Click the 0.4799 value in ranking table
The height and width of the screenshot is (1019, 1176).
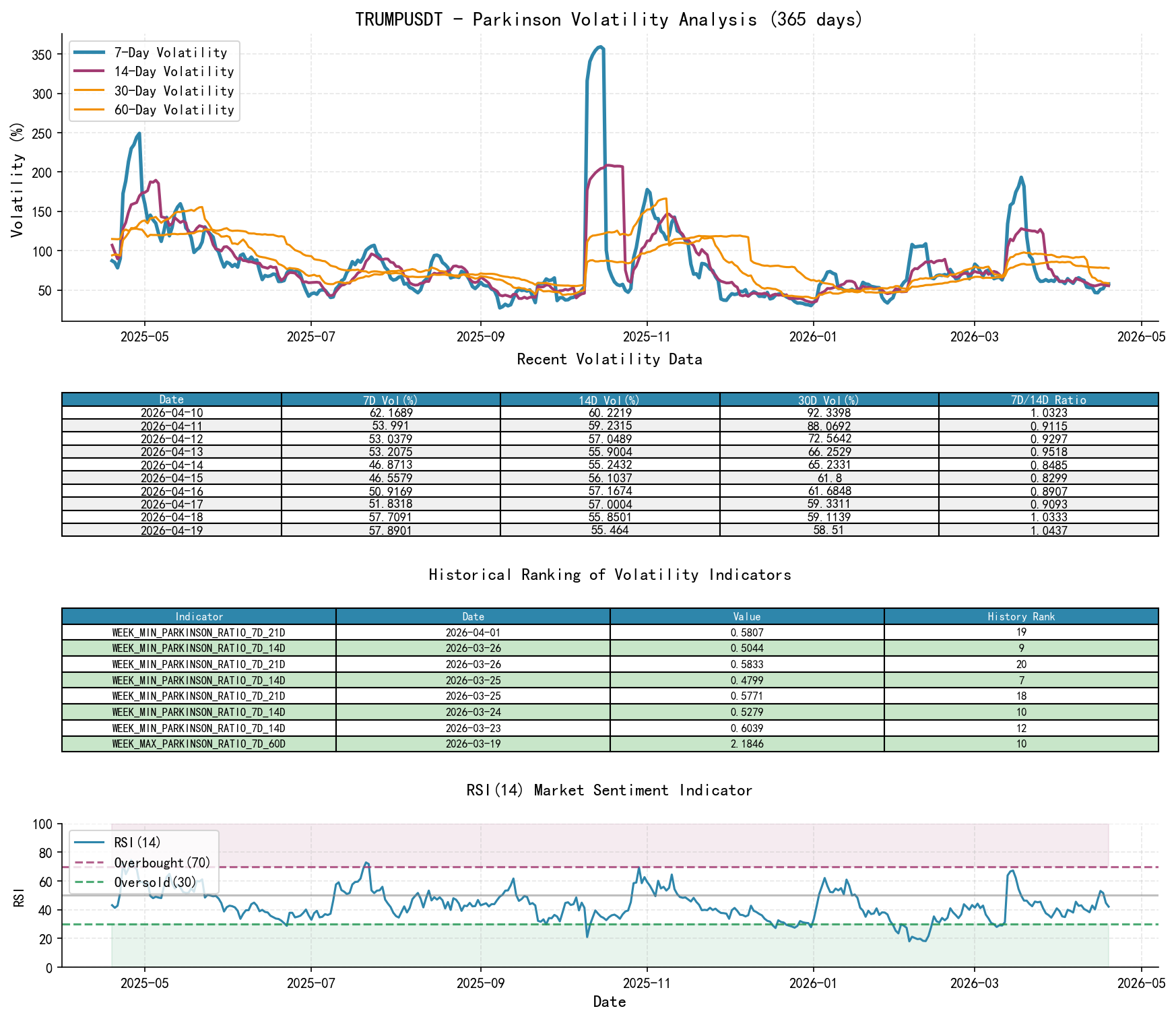[747, 680]
